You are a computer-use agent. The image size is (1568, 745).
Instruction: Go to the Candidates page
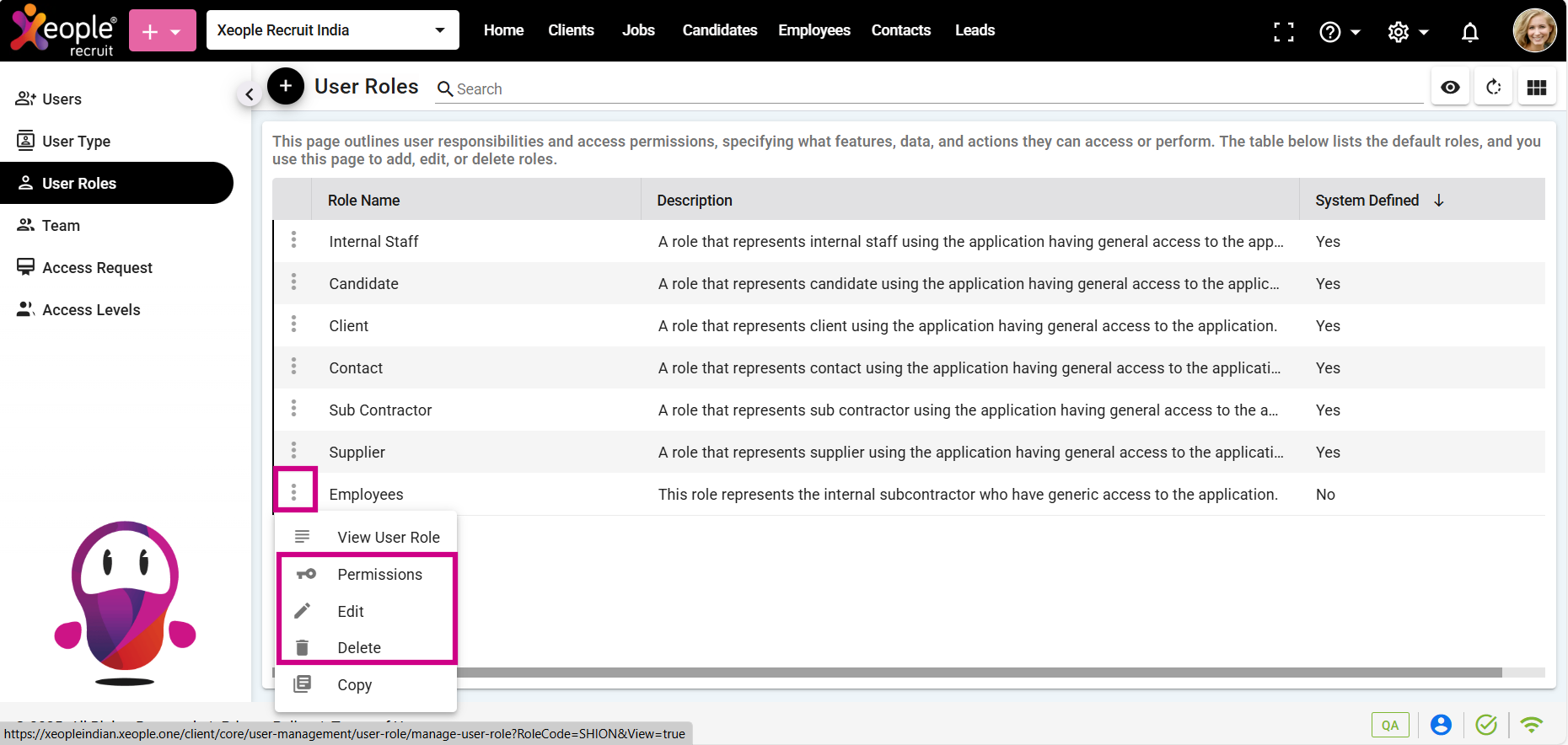click(x=719, y=30)
